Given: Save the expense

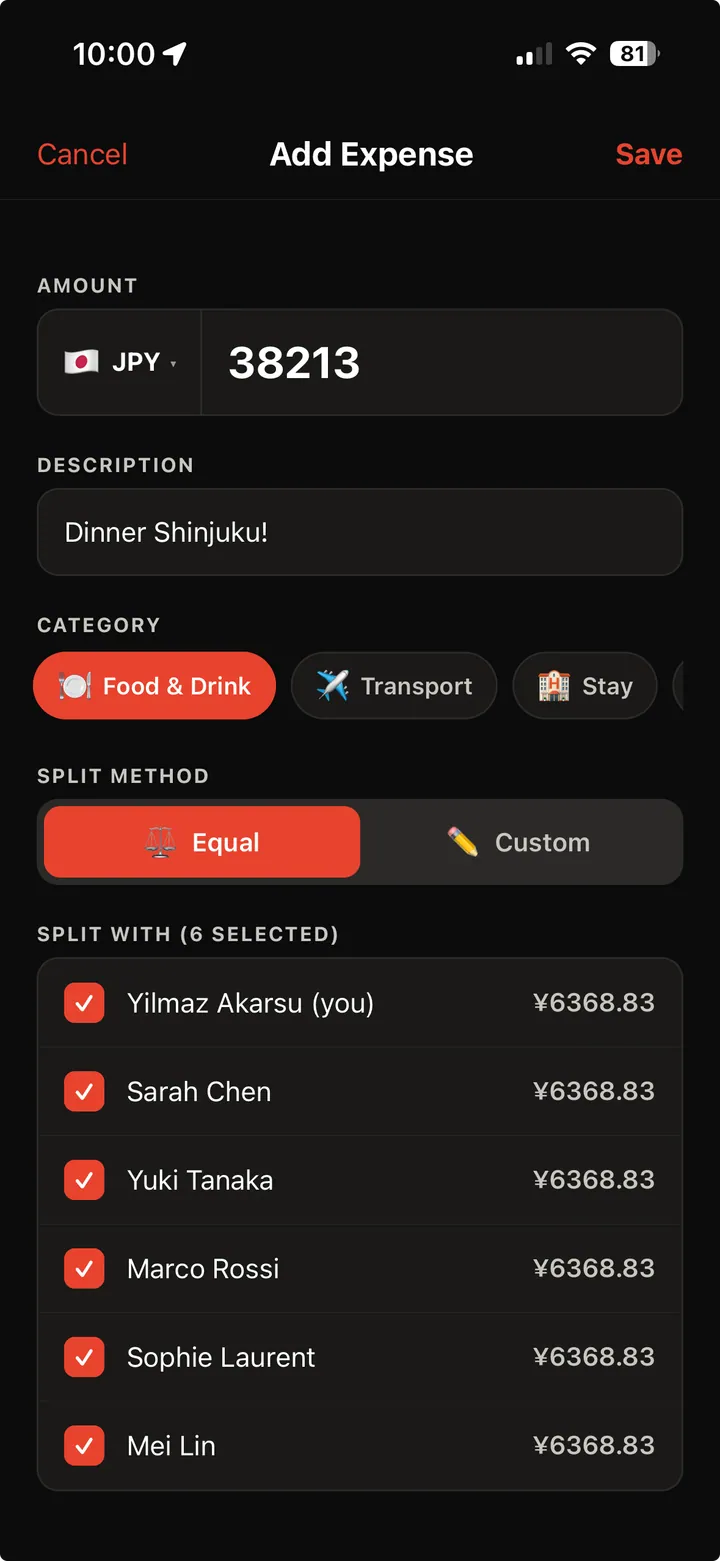Looking at the screenshot, I should tap(649, 154).
